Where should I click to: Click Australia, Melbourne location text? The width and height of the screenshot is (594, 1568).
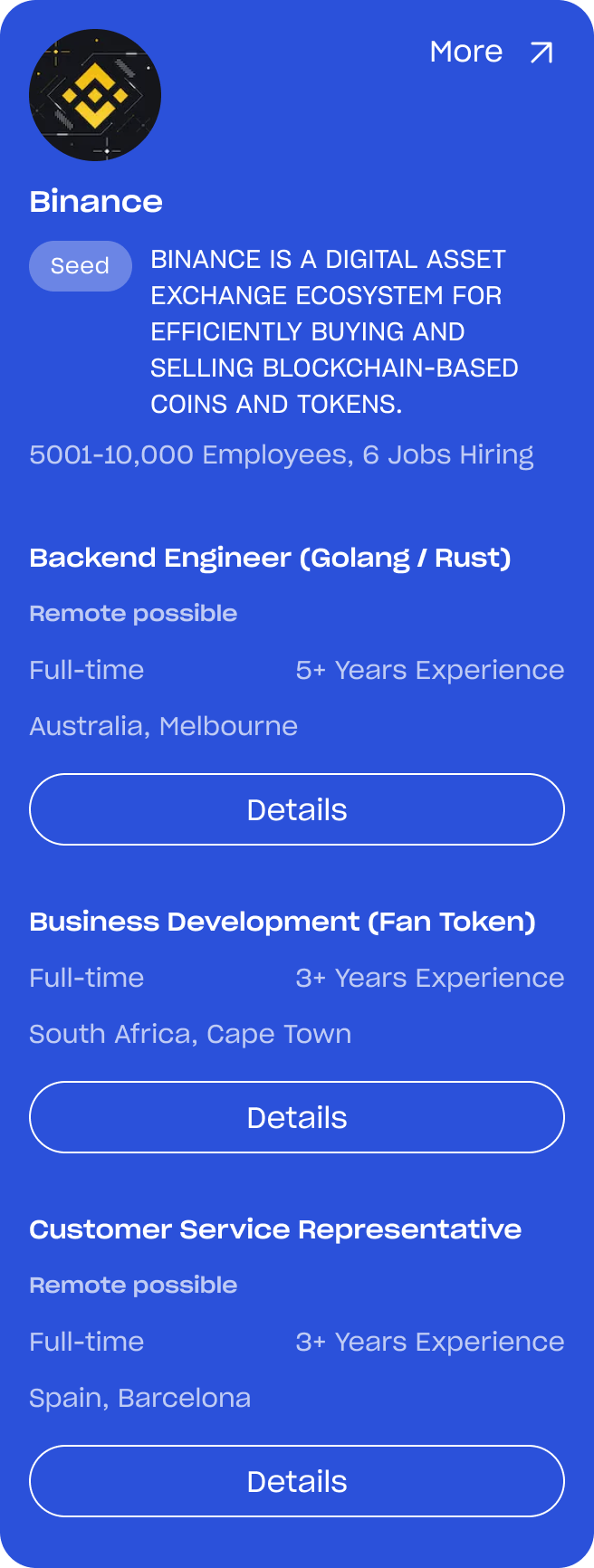click(x=163, y=726)
